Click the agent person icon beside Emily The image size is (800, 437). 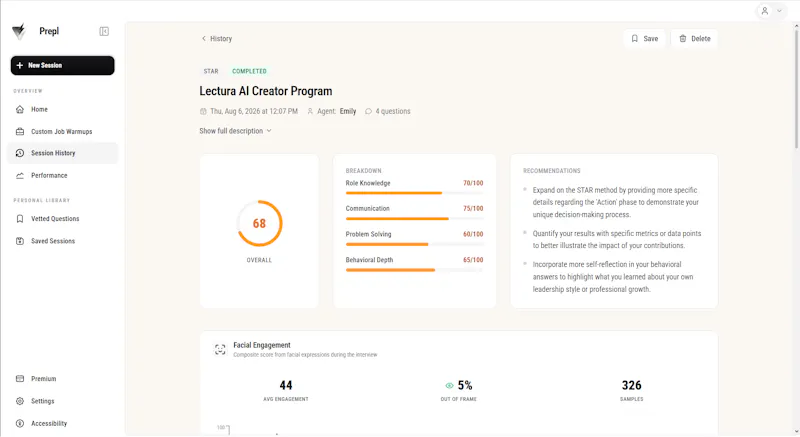point(310,111)
